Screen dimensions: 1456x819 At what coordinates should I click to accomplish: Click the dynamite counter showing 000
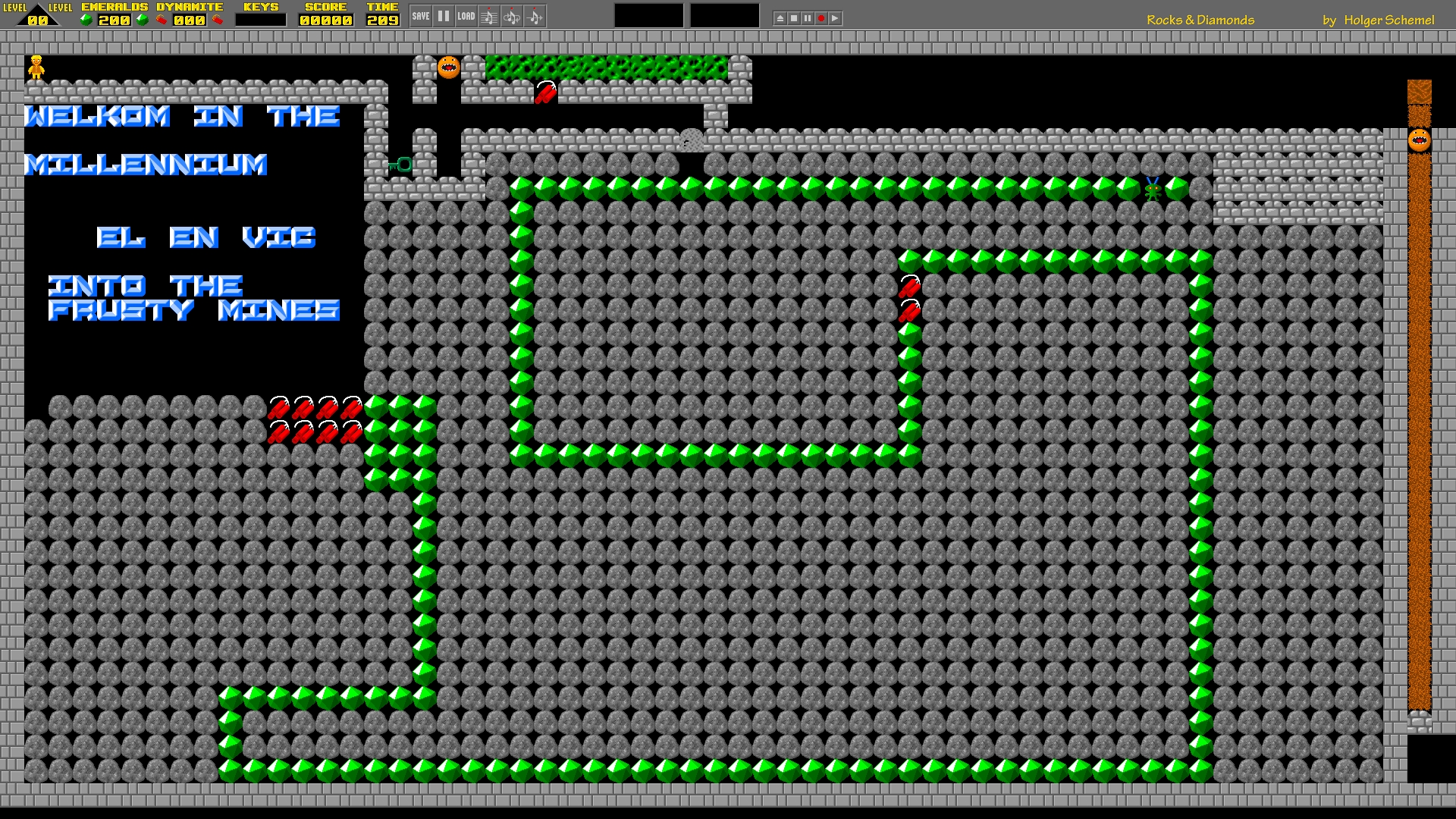190,20
